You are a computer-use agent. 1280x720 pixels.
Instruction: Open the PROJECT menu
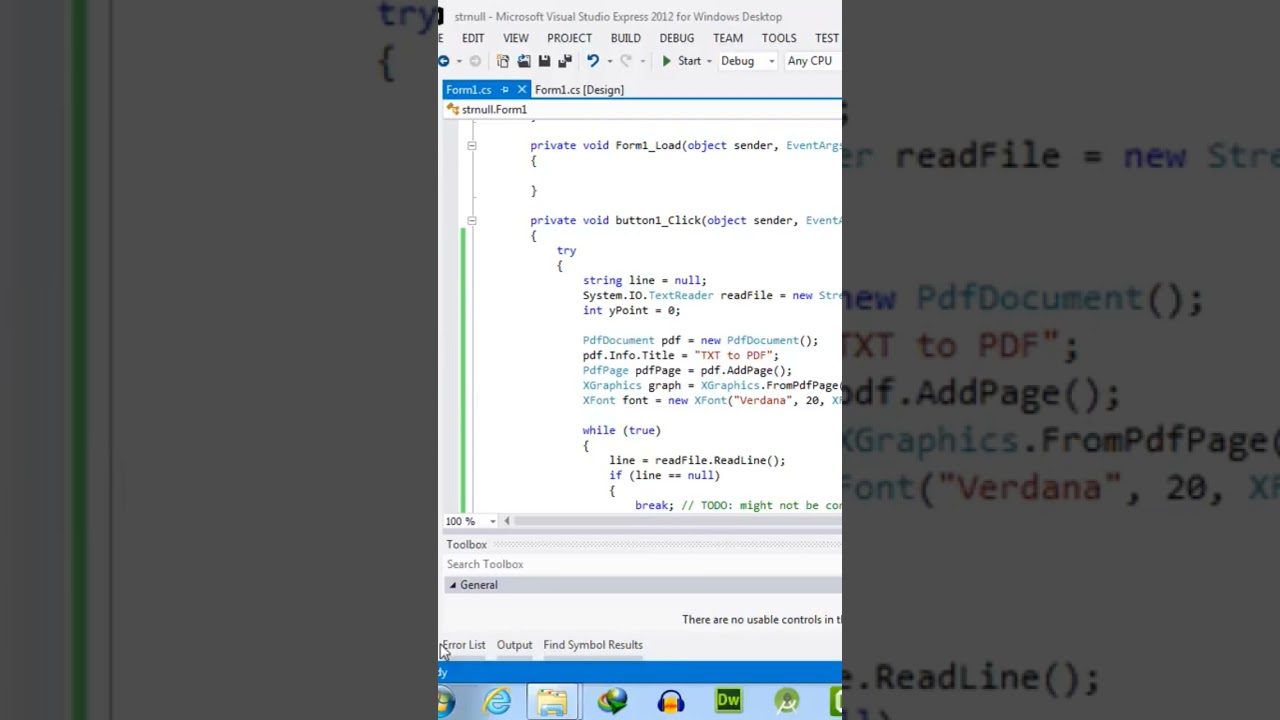coord(569,38)
